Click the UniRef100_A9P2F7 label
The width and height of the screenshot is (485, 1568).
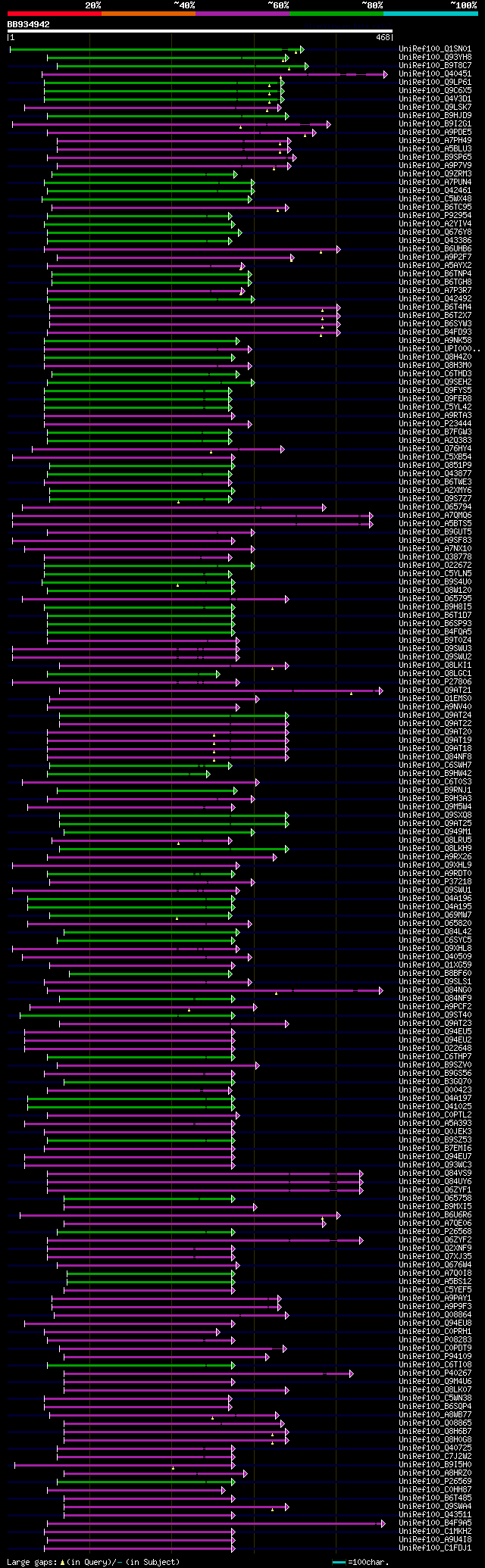[x=435, y=257]
